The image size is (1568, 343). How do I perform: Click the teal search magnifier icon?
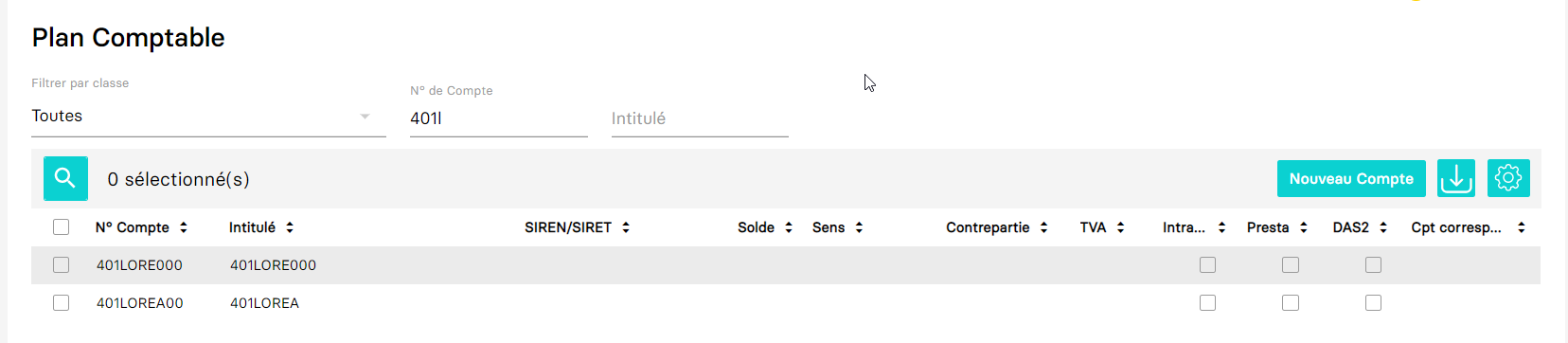[65, 178]
